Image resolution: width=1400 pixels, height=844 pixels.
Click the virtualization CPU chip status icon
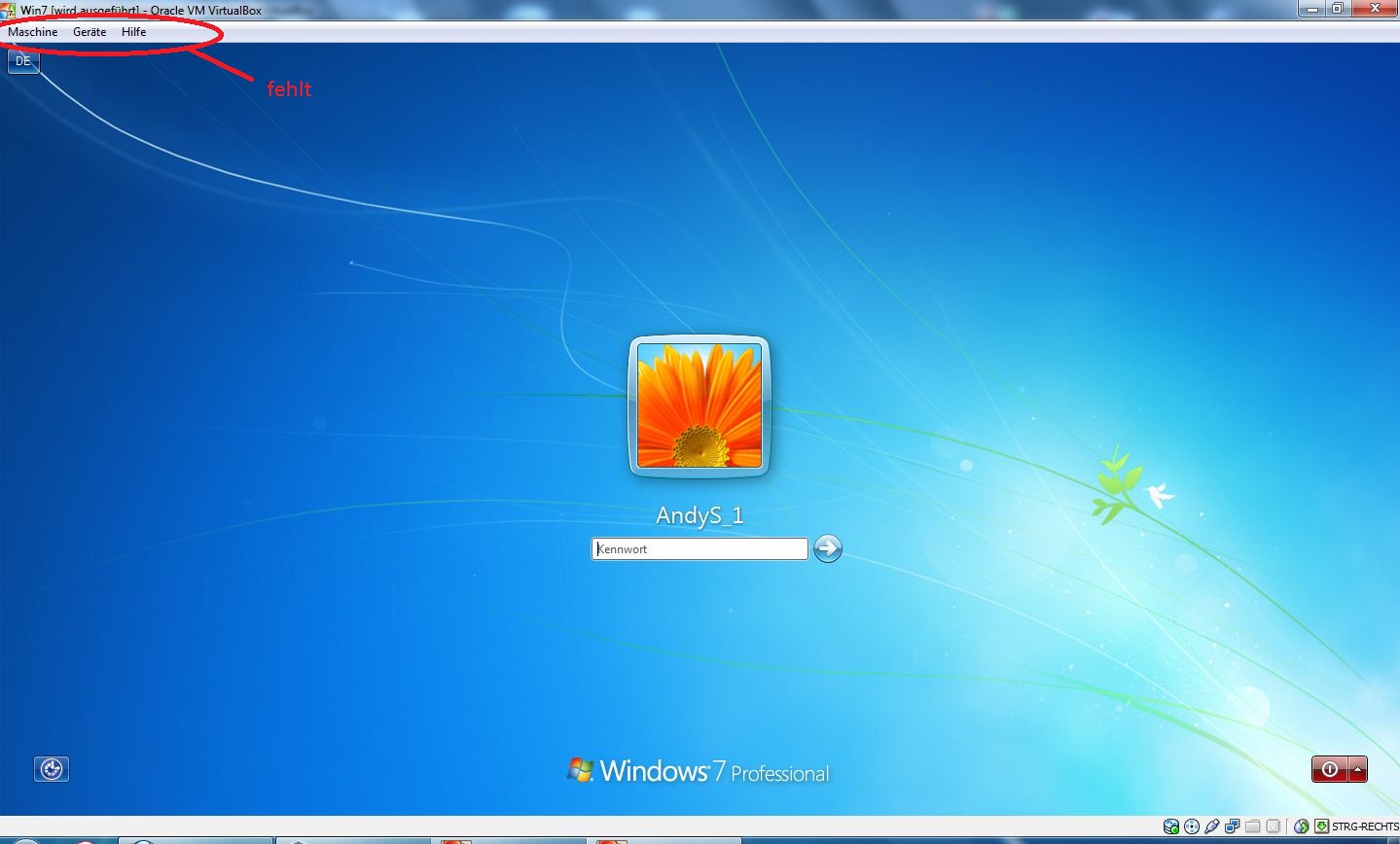[1273, 826]
